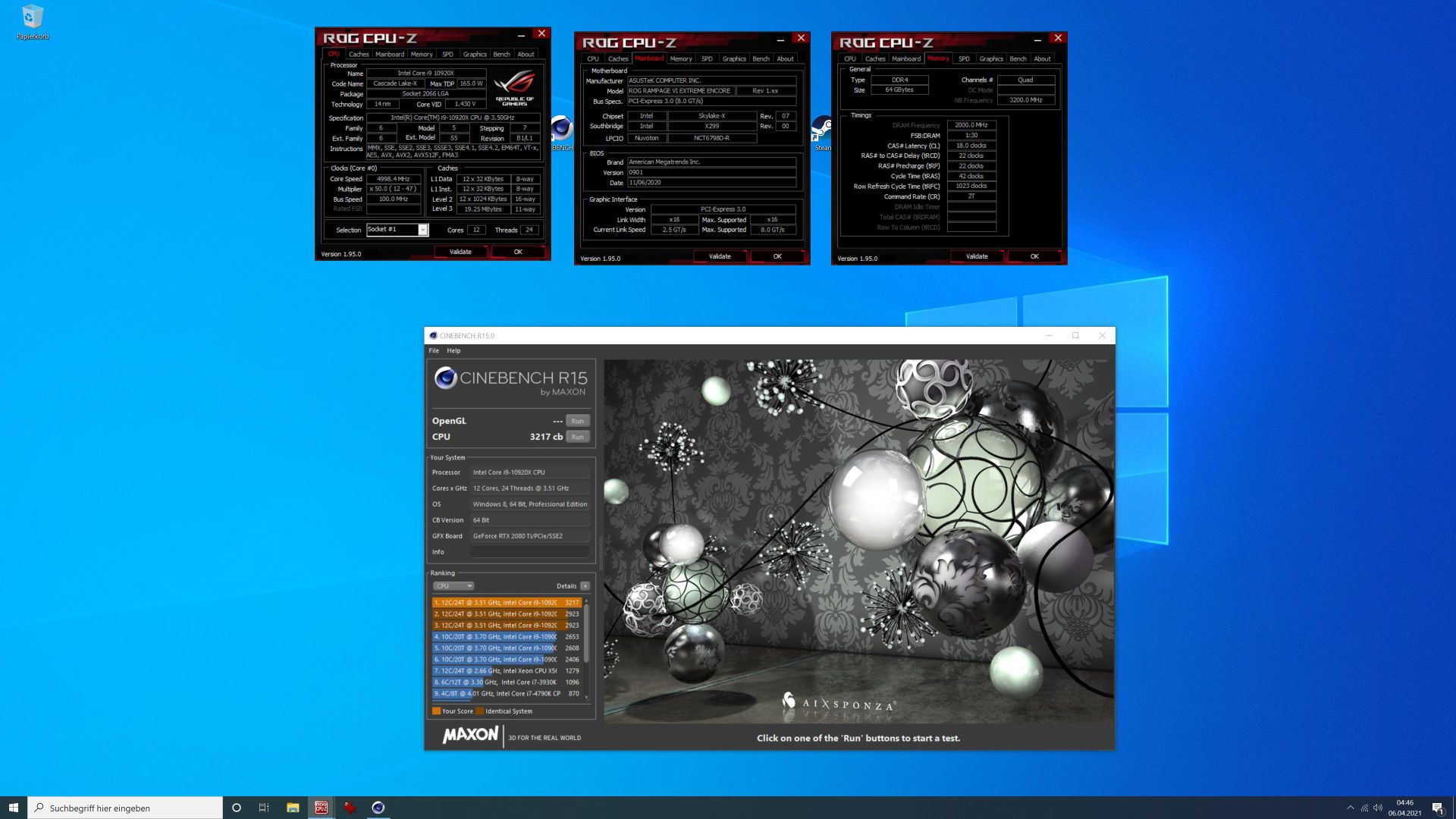Run the CPU benchmark
This screenshot has height=819, width=1456.
point(577,437)
